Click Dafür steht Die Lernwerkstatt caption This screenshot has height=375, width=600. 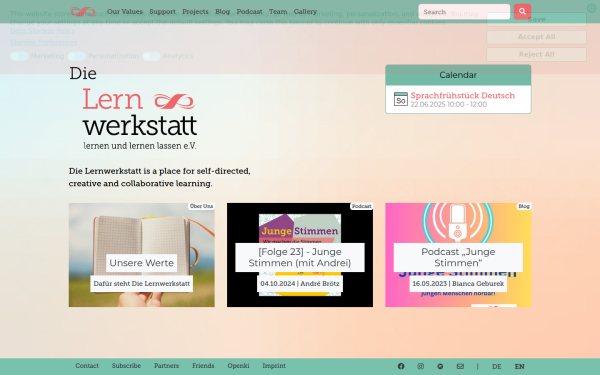point(142,284)
